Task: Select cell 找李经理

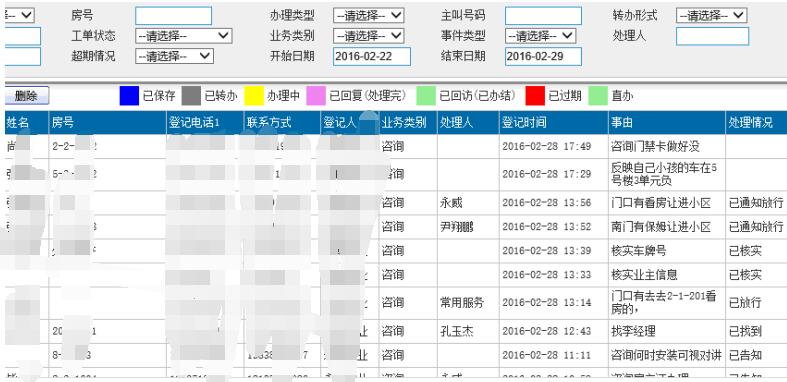Action: (667, 331)
